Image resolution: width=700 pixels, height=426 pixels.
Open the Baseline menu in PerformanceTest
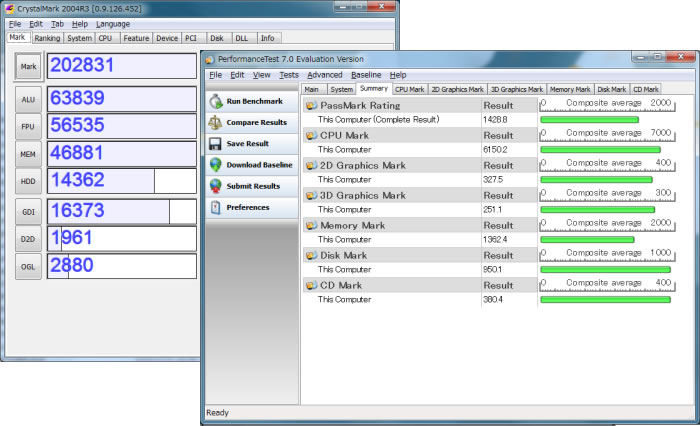click(366, 75)
